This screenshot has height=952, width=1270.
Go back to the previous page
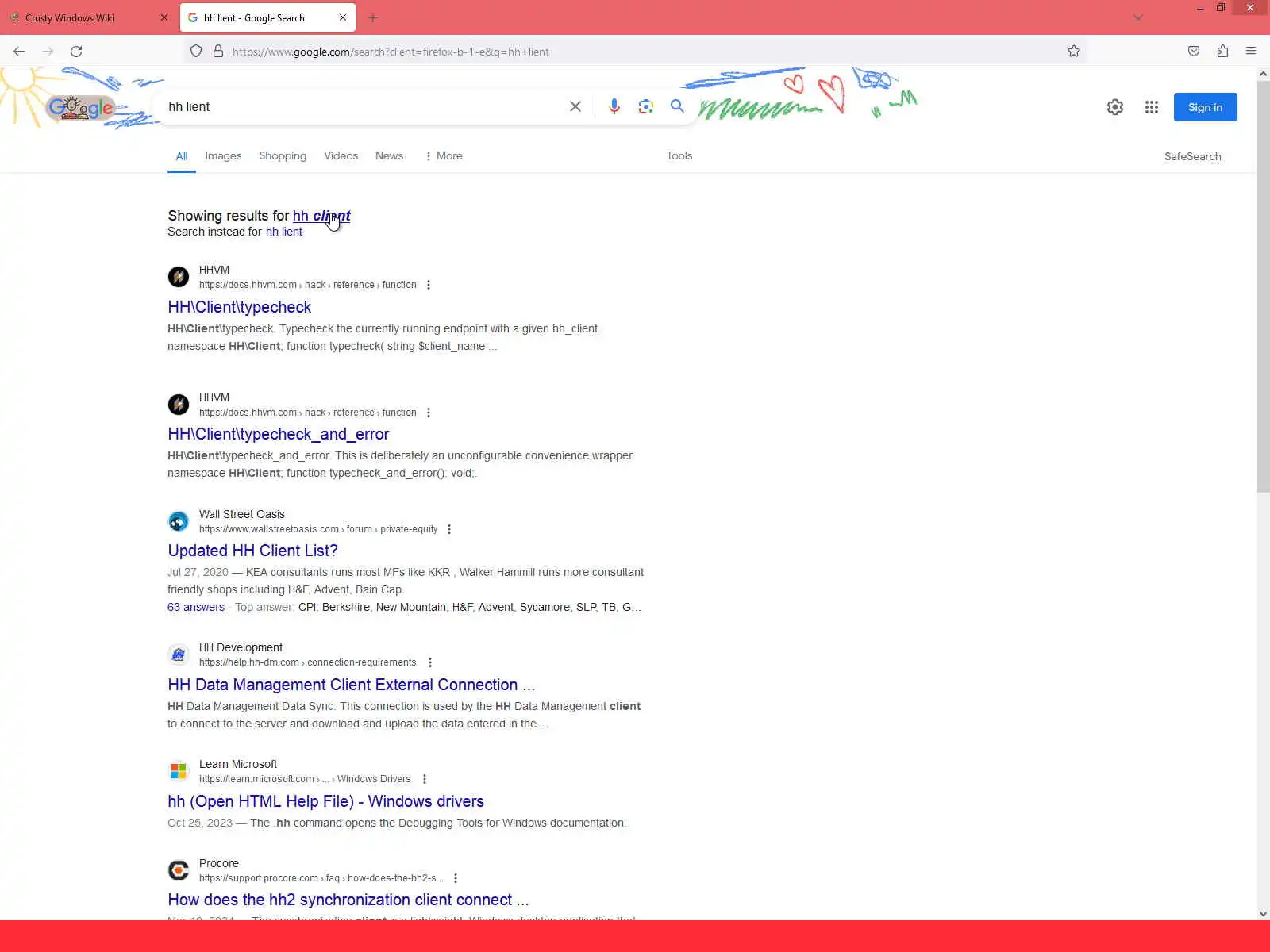click(19, 52)
